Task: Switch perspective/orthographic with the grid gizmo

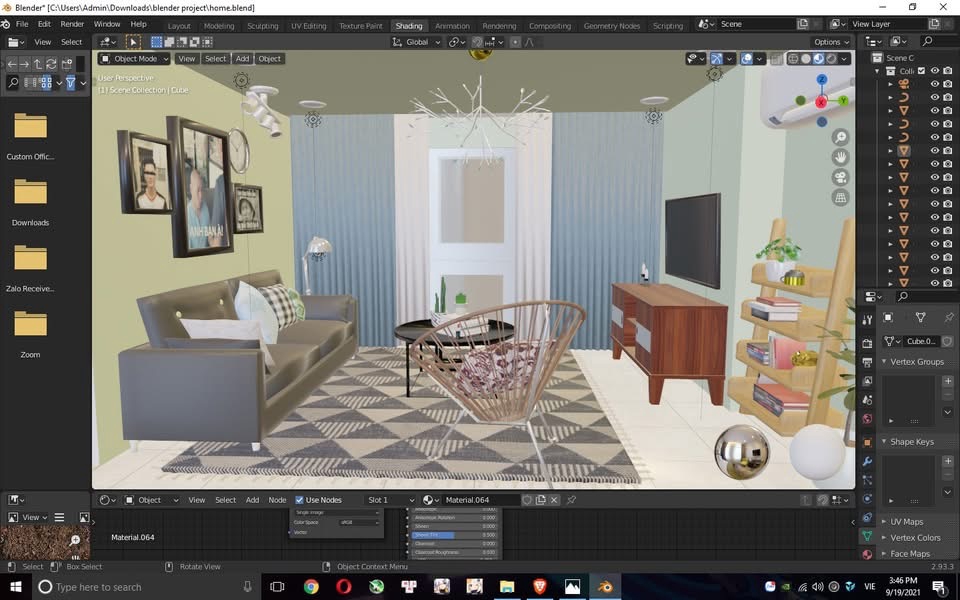Action: 840,198
